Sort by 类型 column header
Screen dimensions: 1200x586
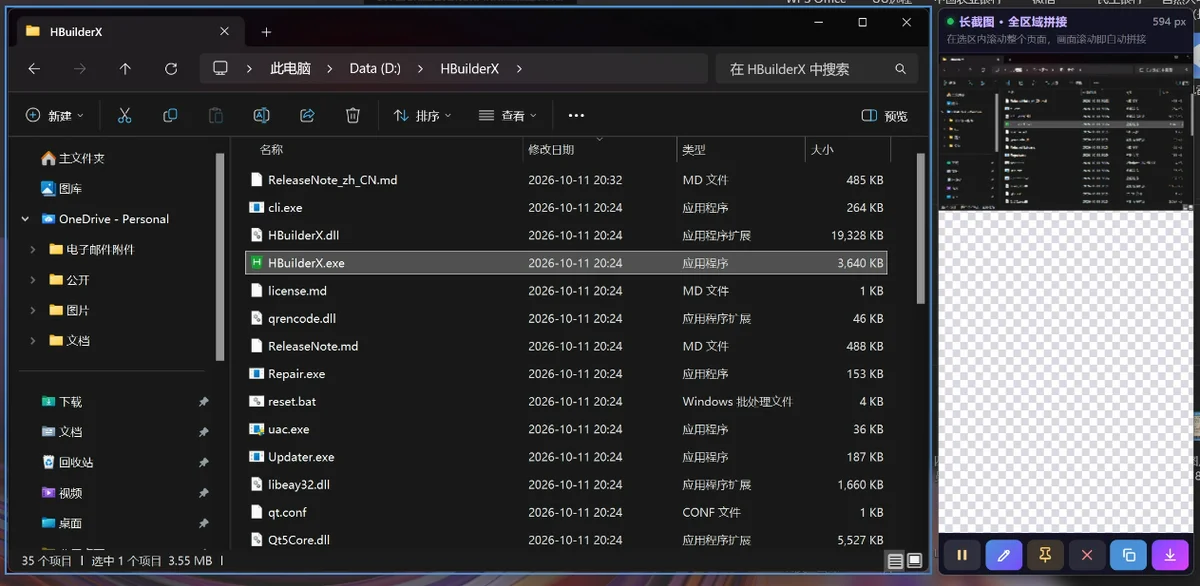(694, 150)
